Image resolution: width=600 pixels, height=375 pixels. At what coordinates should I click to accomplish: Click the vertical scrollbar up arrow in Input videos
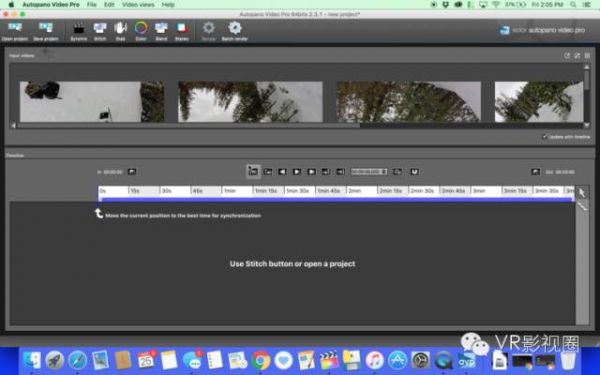tap(587, 67)
